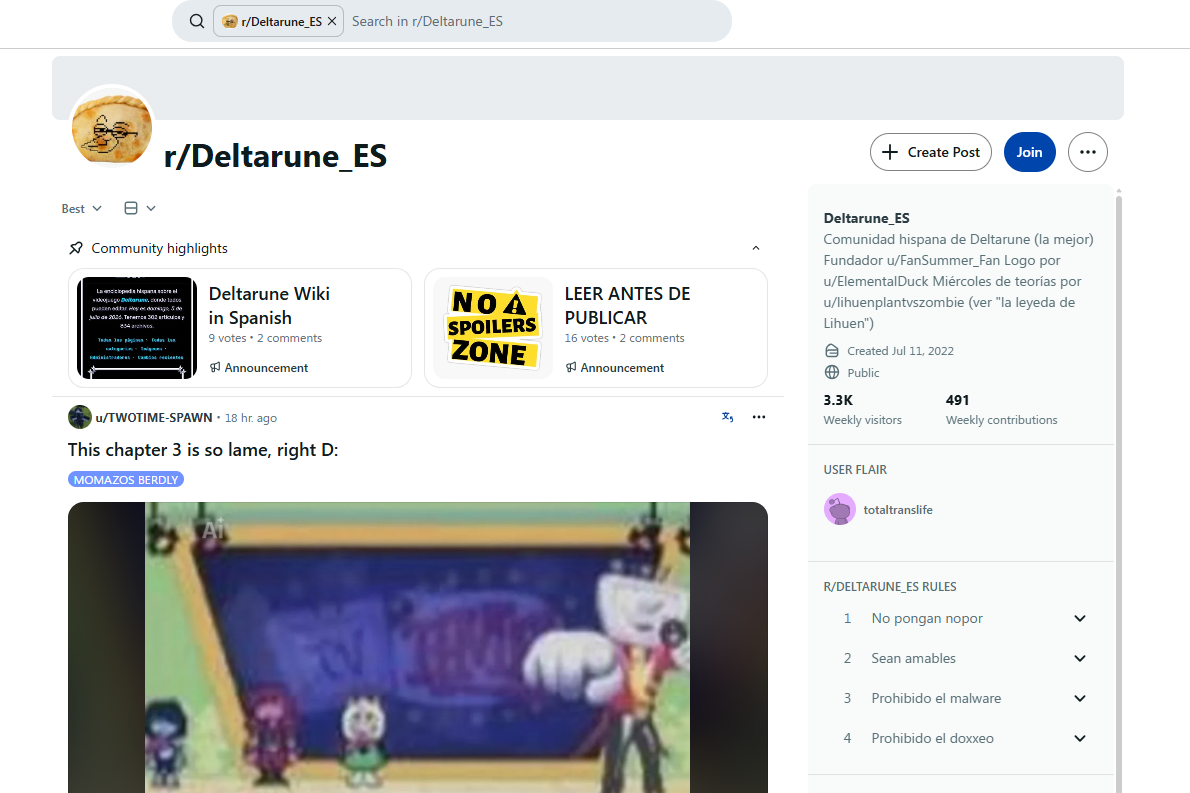Screen dimensions: 1190x793
Task: Click the Announcement tag on LEER ANTES
Action: pyautogui.click(x=615, y=367)
